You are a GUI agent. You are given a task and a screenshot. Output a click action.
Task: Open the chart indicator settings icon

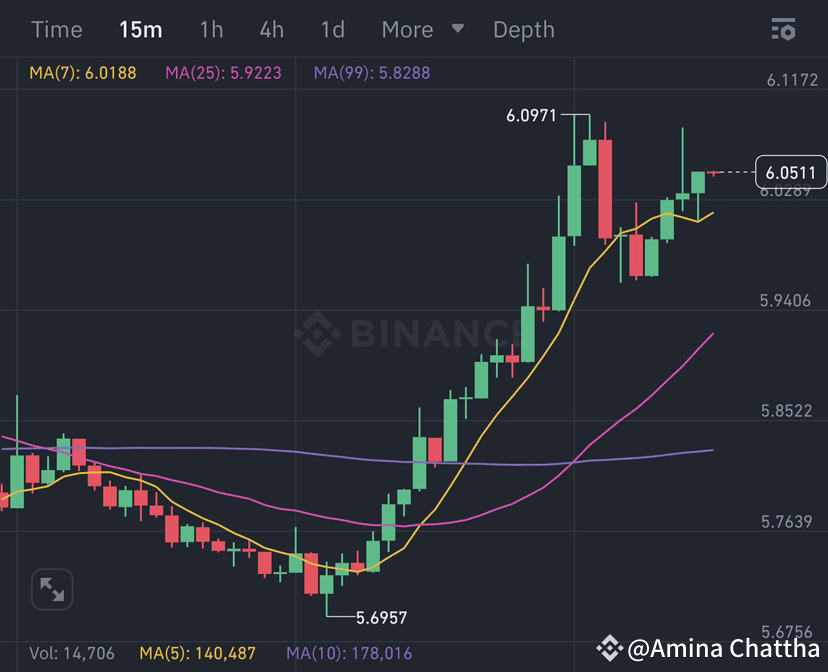pos(784,30)
